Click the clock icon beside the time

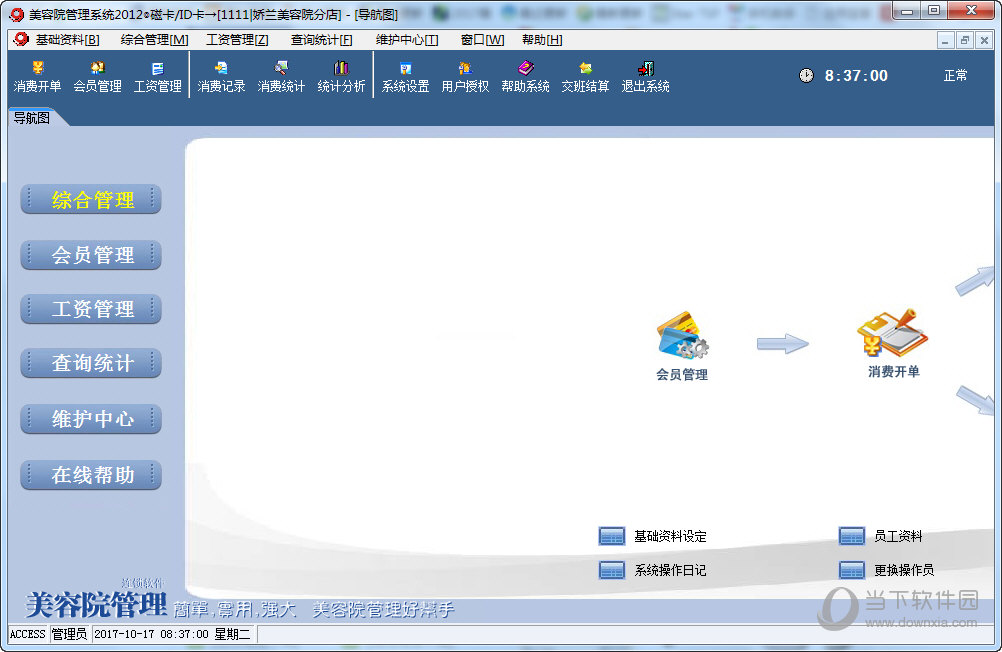point(806,75)
